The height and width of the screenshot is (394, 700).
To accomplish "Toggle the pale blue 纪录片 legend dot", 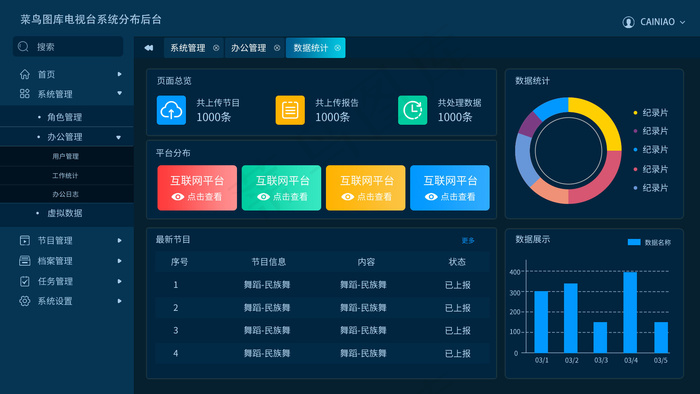I will [635, 188].
